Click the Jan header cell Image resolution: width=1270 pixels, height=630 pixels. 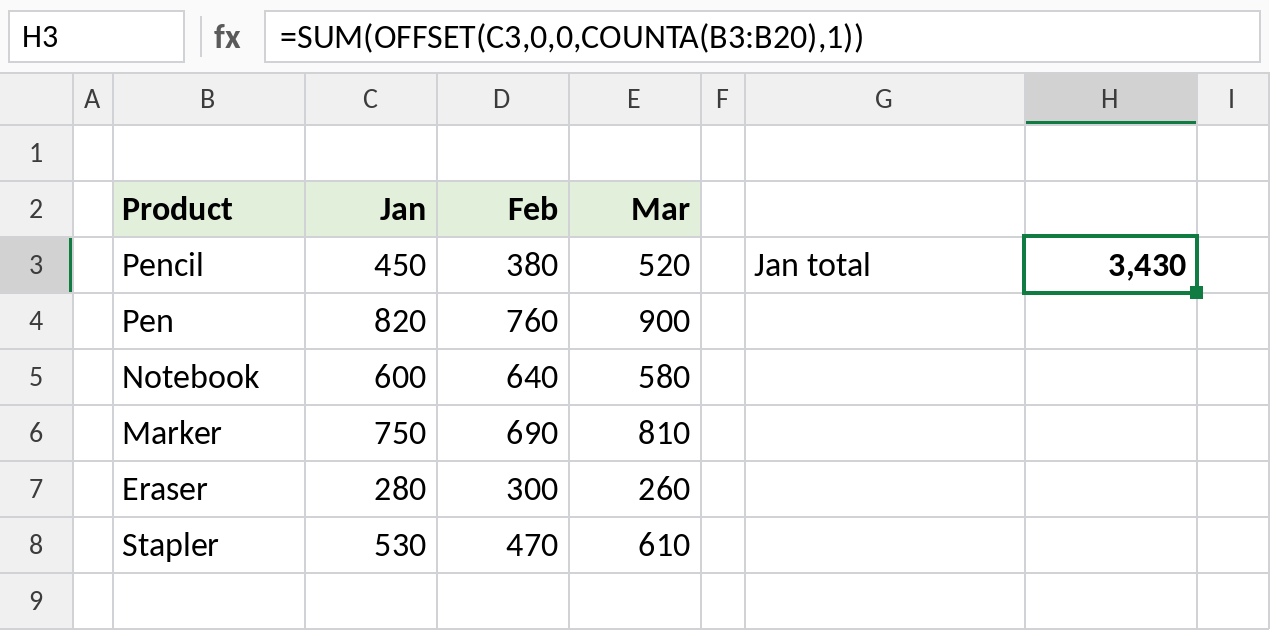(x=371, y=209)
